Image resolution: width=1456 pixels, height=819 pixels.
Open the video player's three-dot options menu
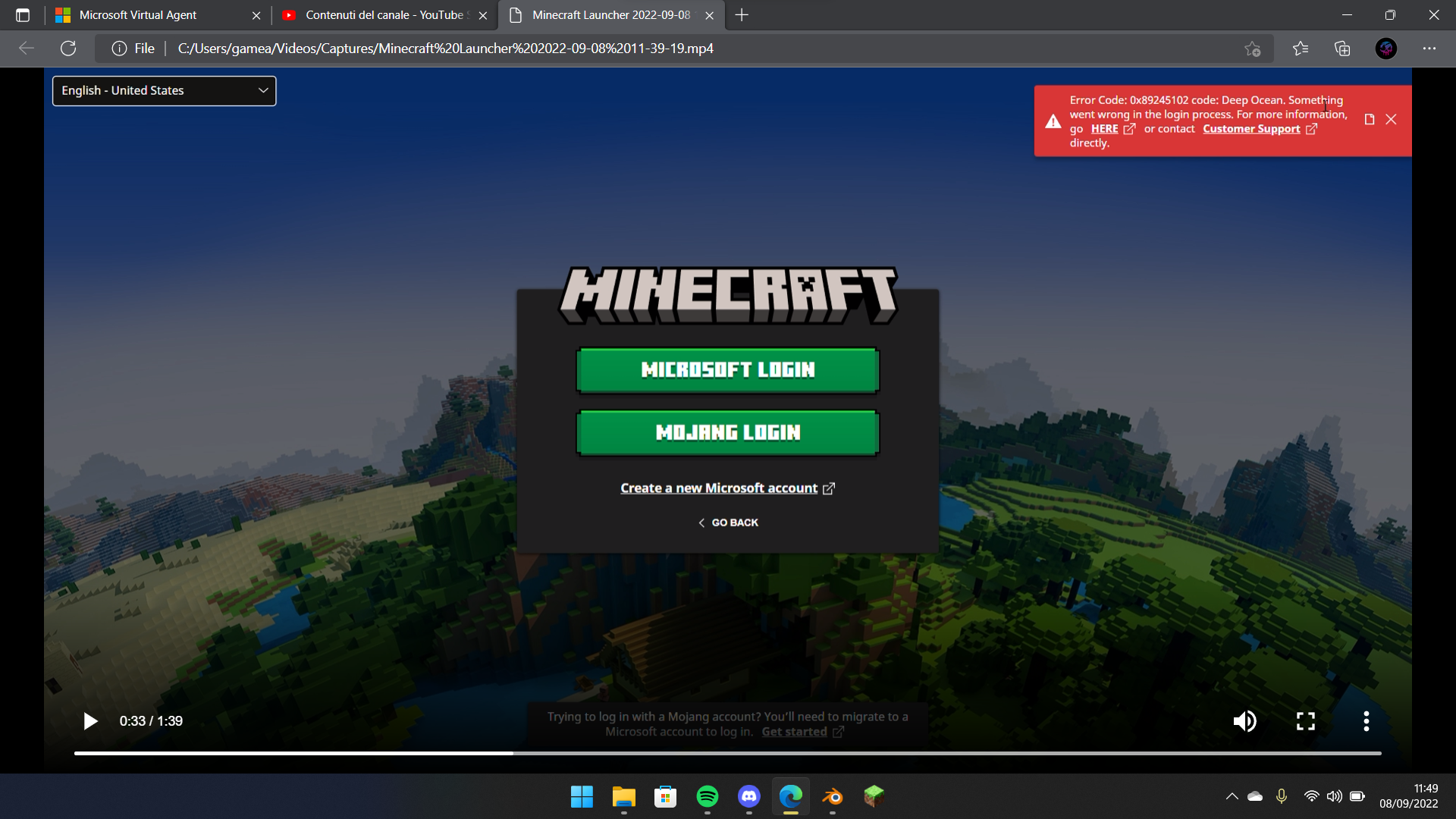(1366, 721)
